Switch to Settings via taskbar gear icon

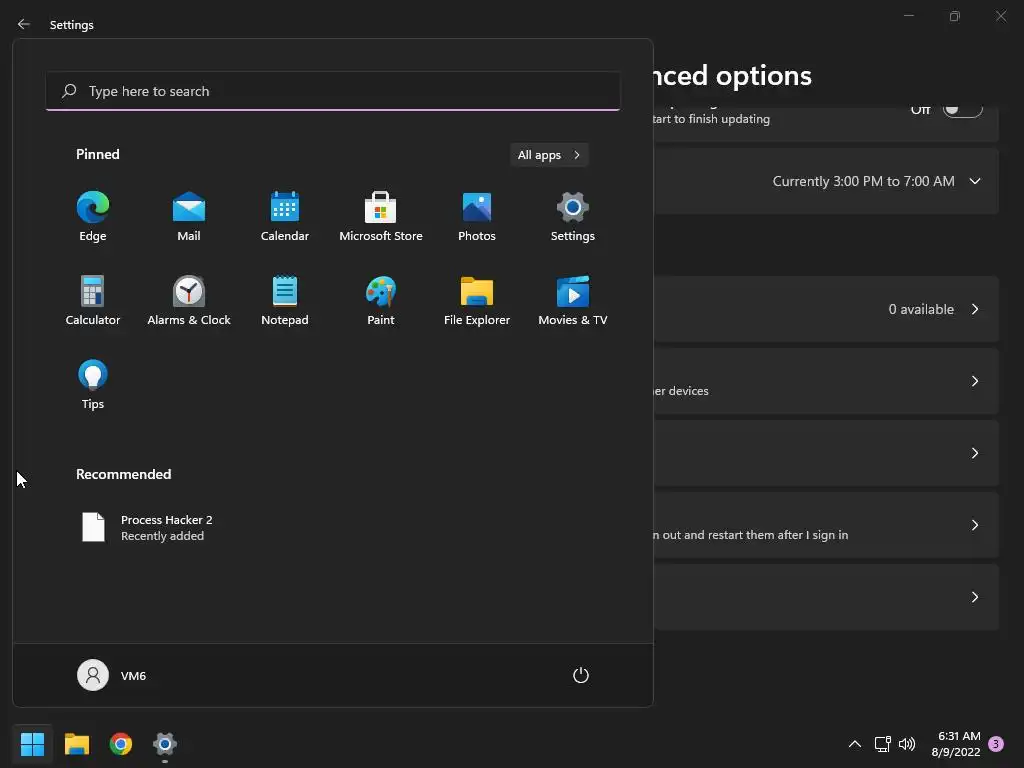pos(165,744)
